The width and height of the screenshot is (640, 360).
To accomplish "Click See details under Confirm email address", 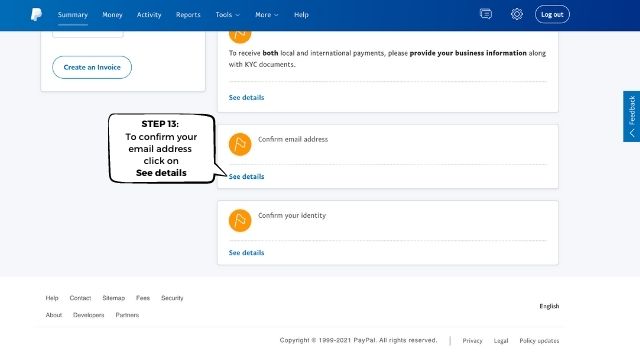I will (246, 177).
